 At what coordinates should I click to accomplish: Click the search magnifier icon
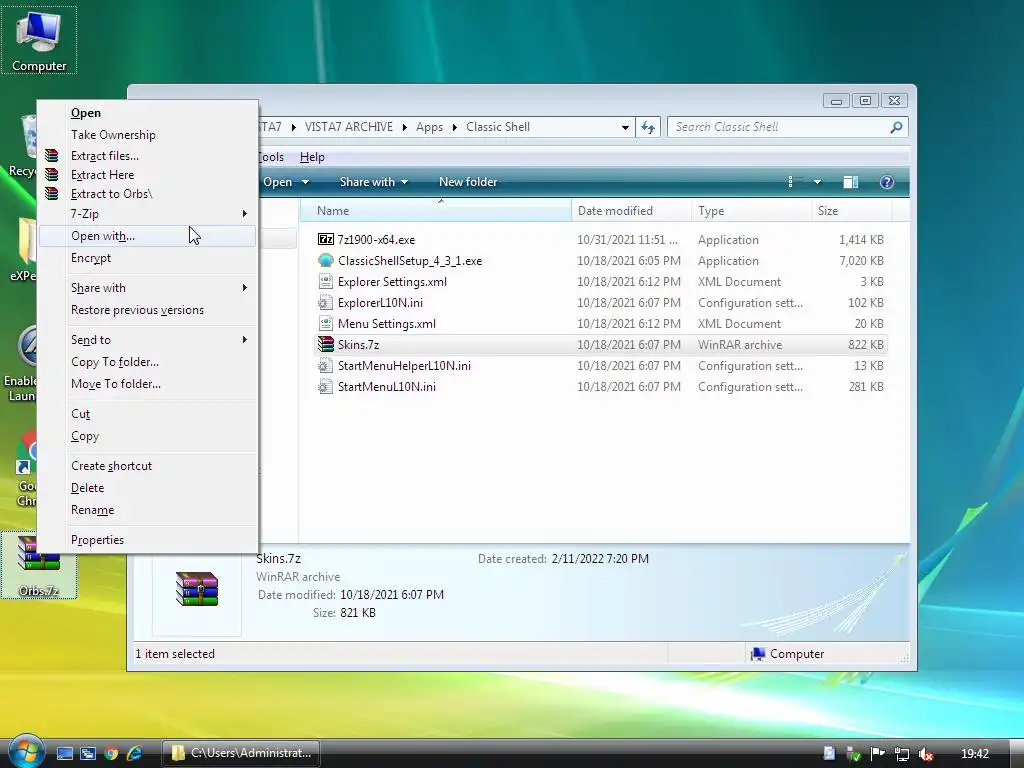coord(896,127)
